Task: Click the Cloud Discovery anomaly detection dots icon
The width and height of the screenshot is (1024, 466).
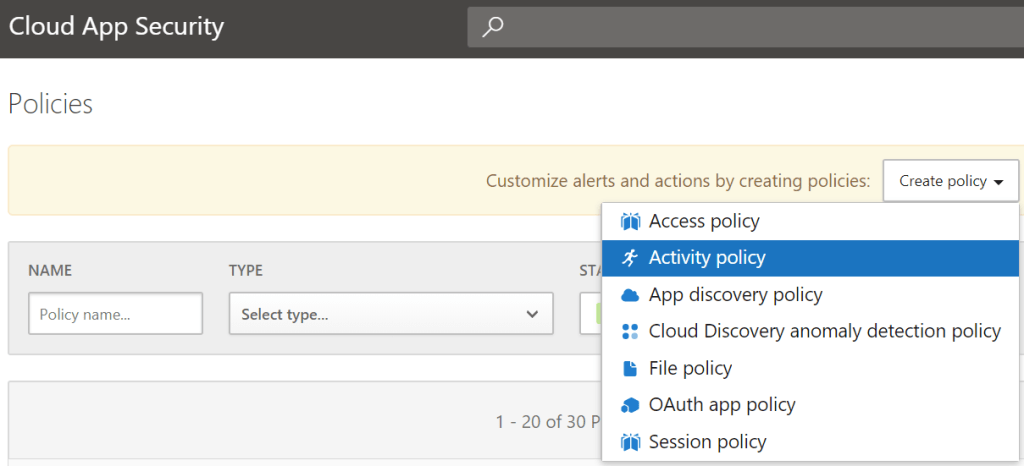Action: tap(630, 331)
